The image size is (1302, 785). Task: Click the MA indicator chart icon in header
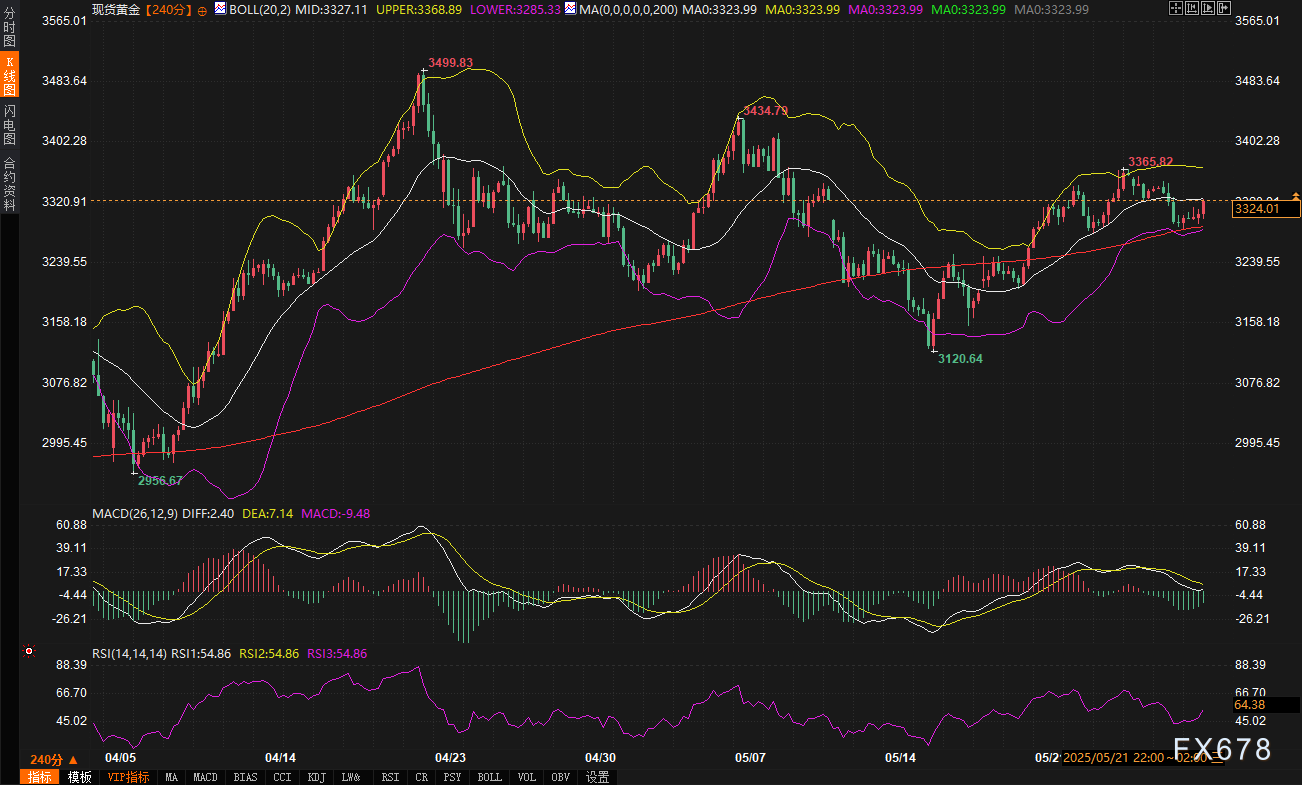tap(569, 9)
